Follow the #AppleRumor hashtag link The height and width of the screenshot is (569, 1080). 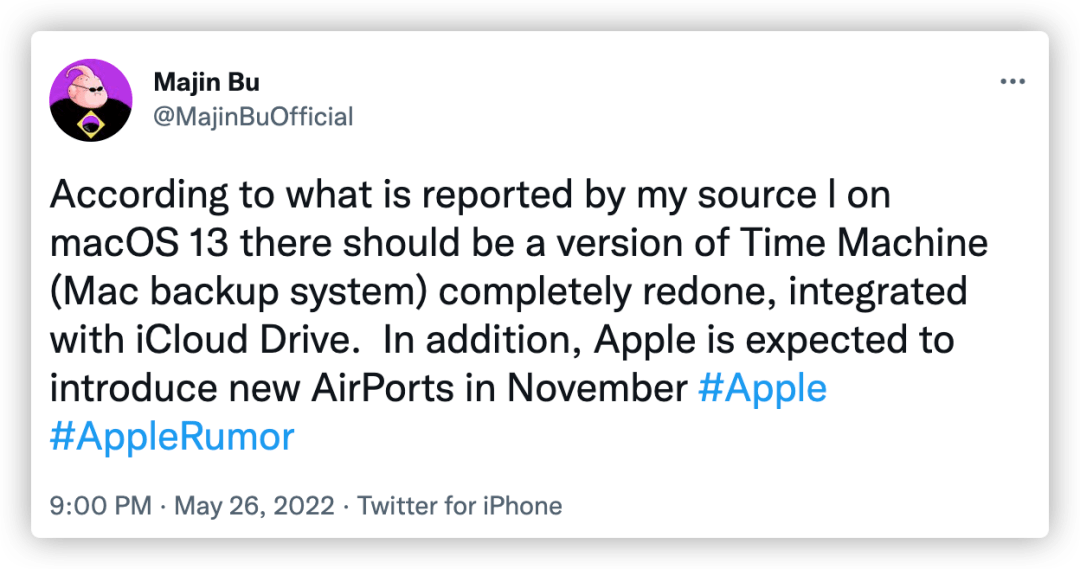(x=172, y=436)
